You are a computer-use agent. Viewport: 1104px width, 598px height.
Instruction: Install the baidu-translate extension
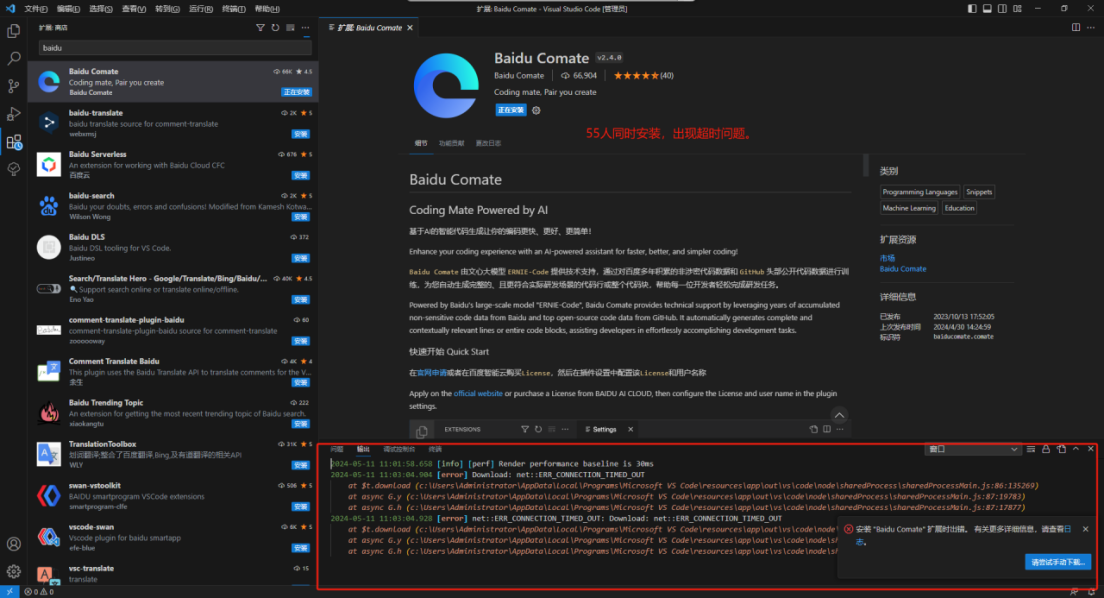point(301,134)
